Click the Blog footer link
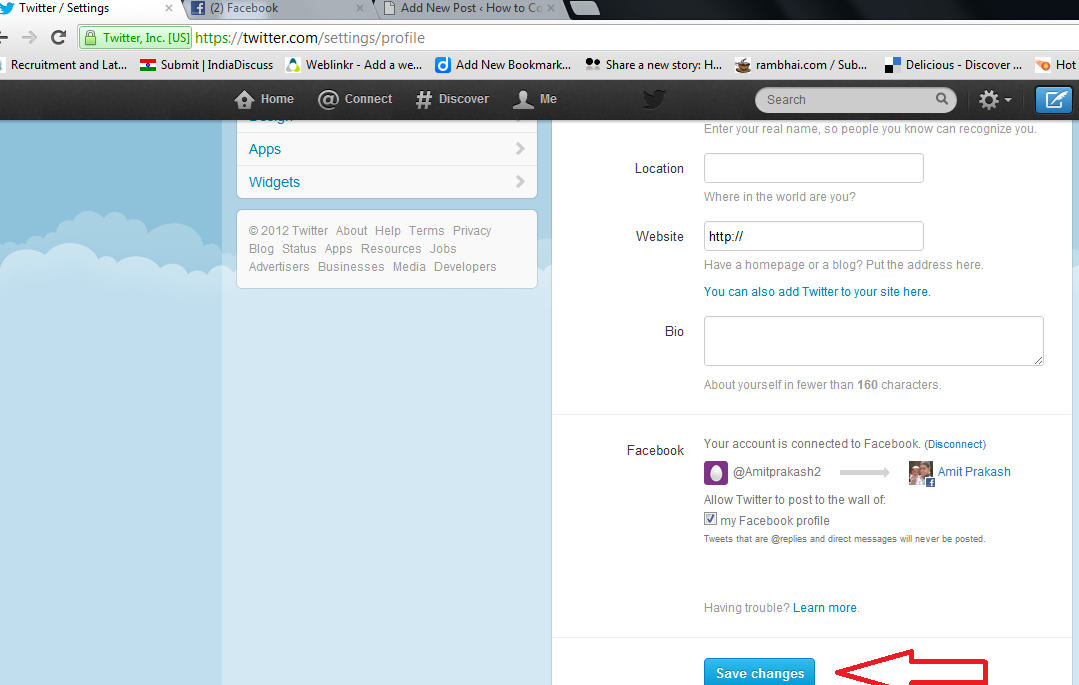The width and height of the screenshot is (1079, 685). [261, 249]
